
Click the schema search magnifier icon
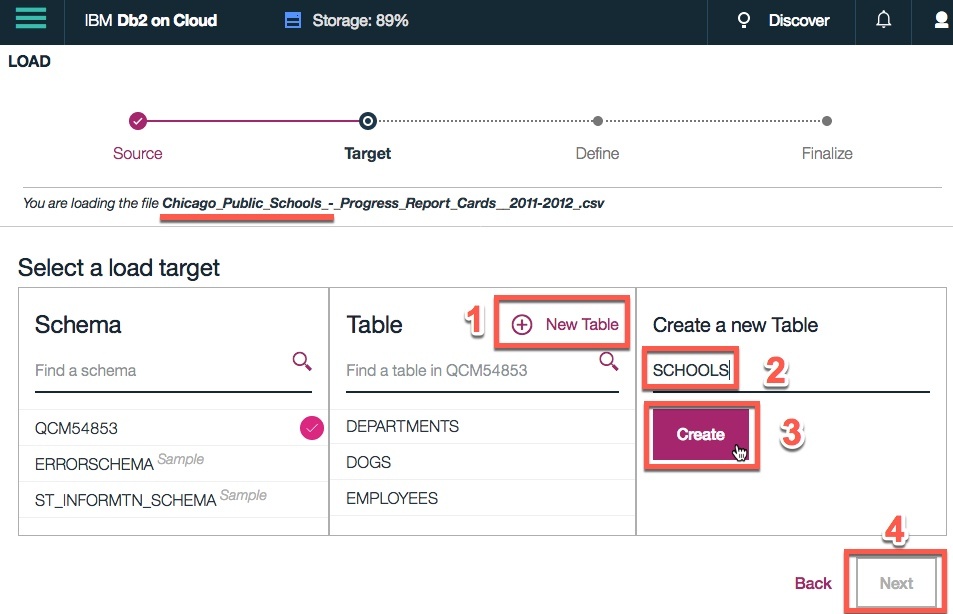point(302,361)
